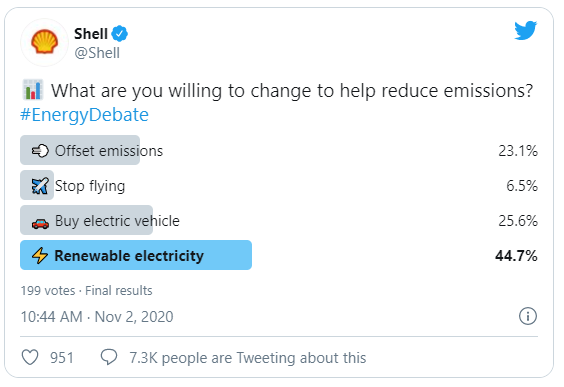Open 7.3K people are Tweeting about this
The width and height of the screenshot is (564, 387).
click(248, 358)
